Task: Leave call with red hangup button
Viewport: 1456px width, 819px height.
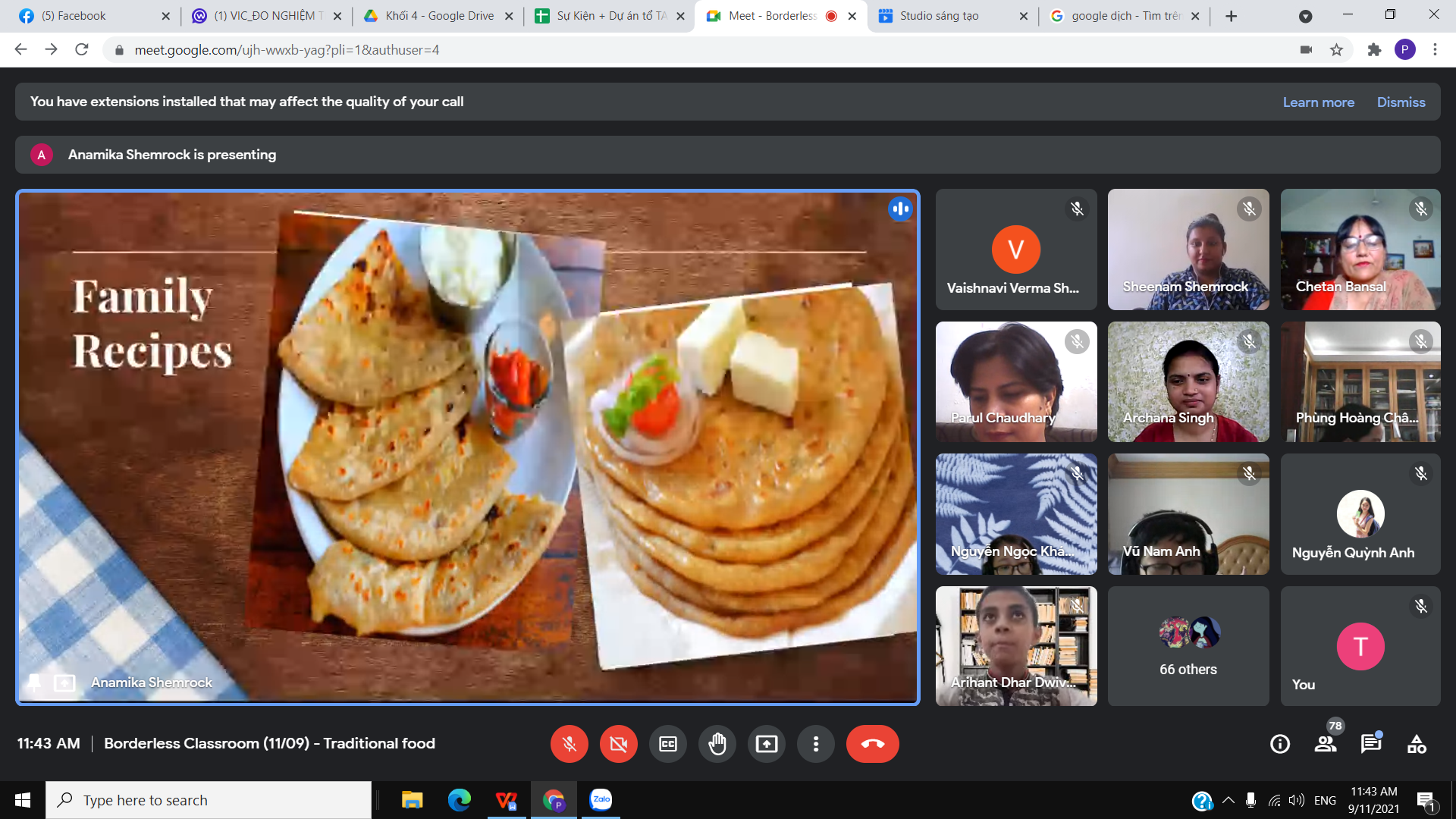Action: [872, 744]
